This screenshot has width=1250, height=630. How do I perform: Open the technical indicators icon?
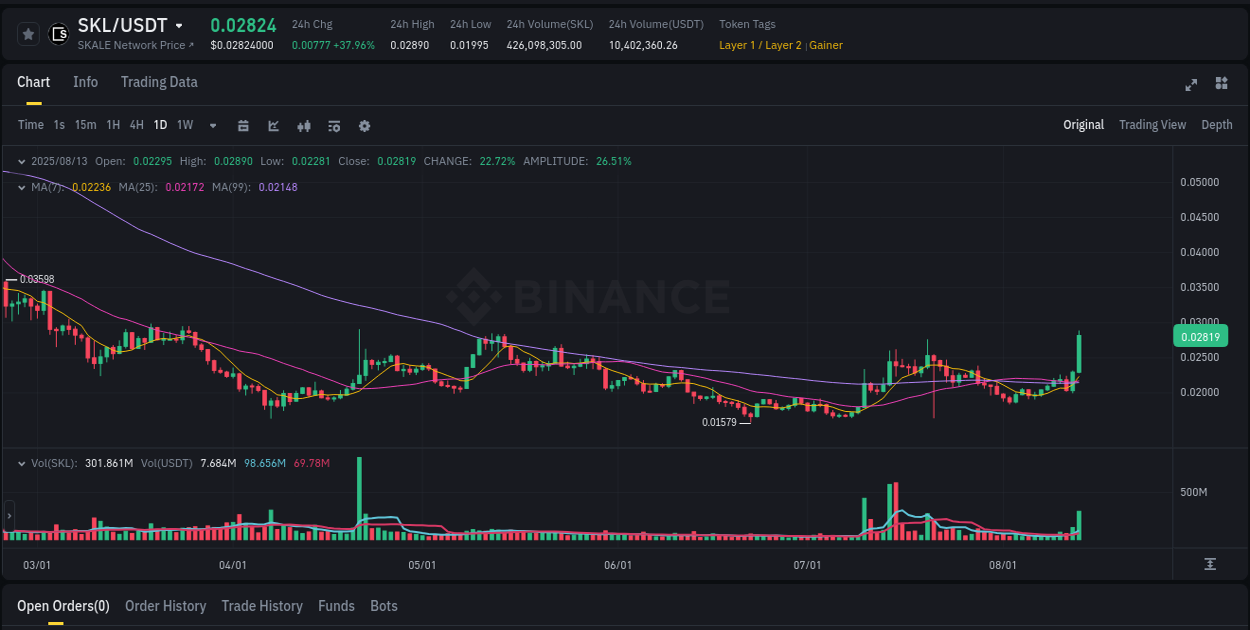click(x=304, y=126)
